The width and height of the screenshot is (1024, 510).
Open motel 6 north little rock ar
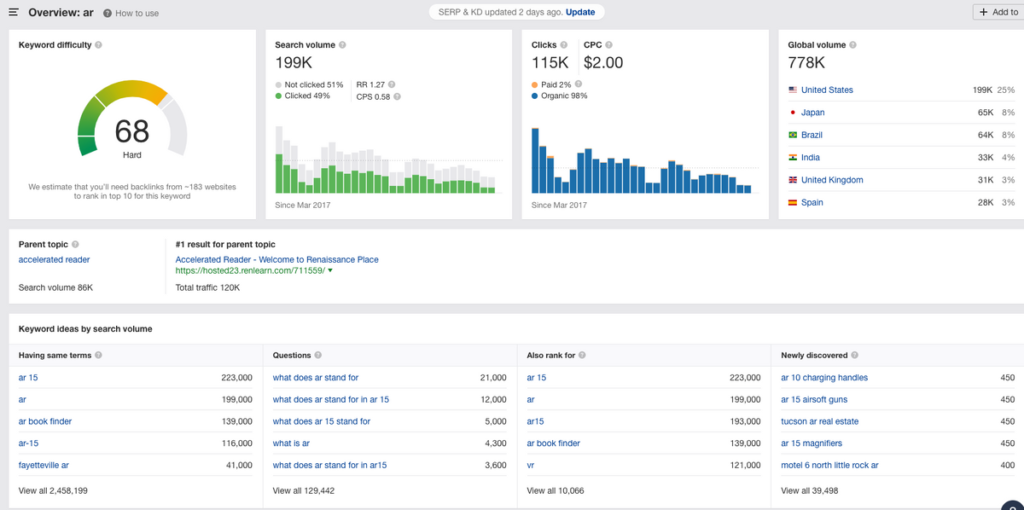tap(829, 466)
